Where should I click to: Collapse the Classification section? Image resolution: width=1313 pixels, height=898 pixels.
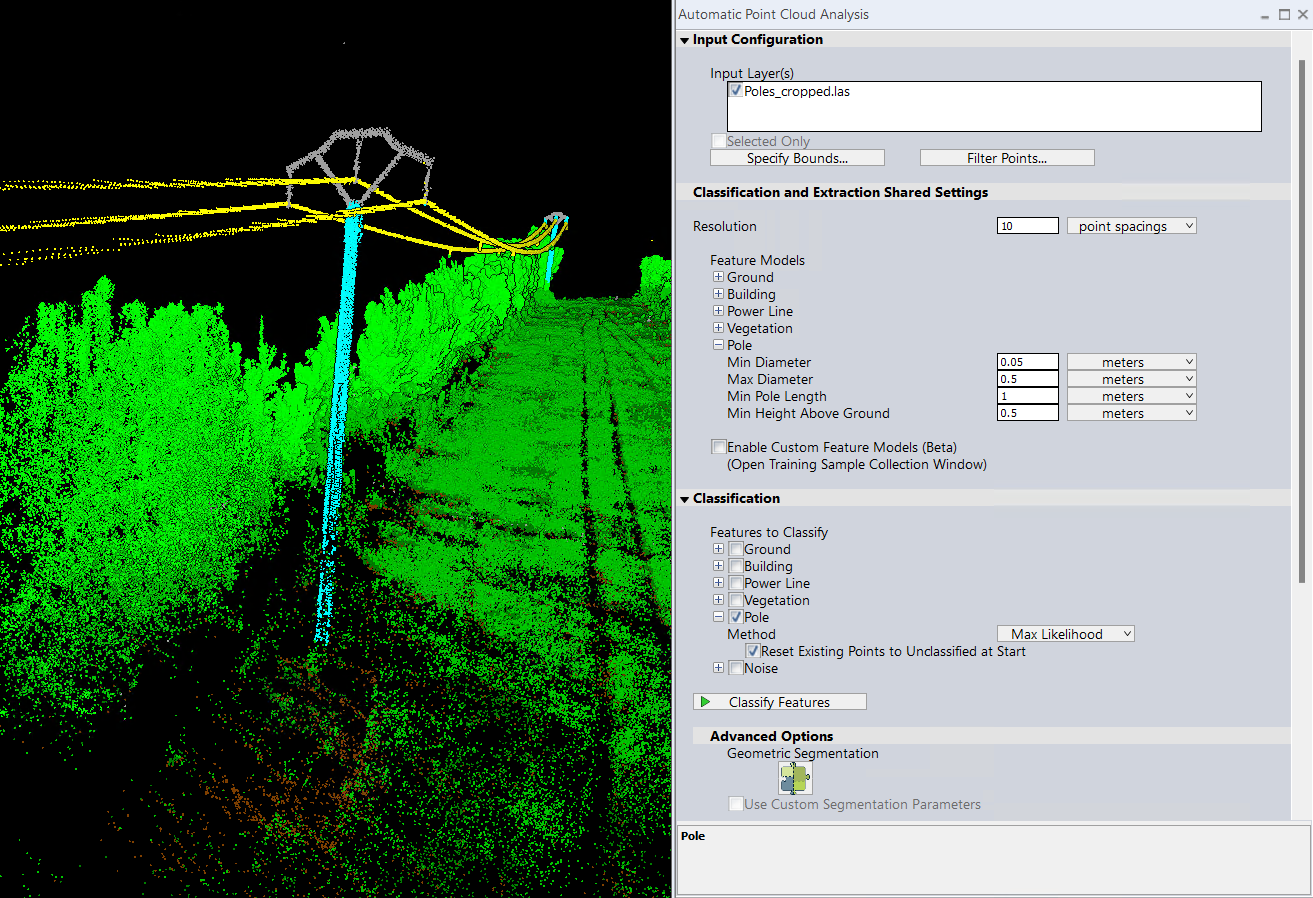click(x=685, y=498)
